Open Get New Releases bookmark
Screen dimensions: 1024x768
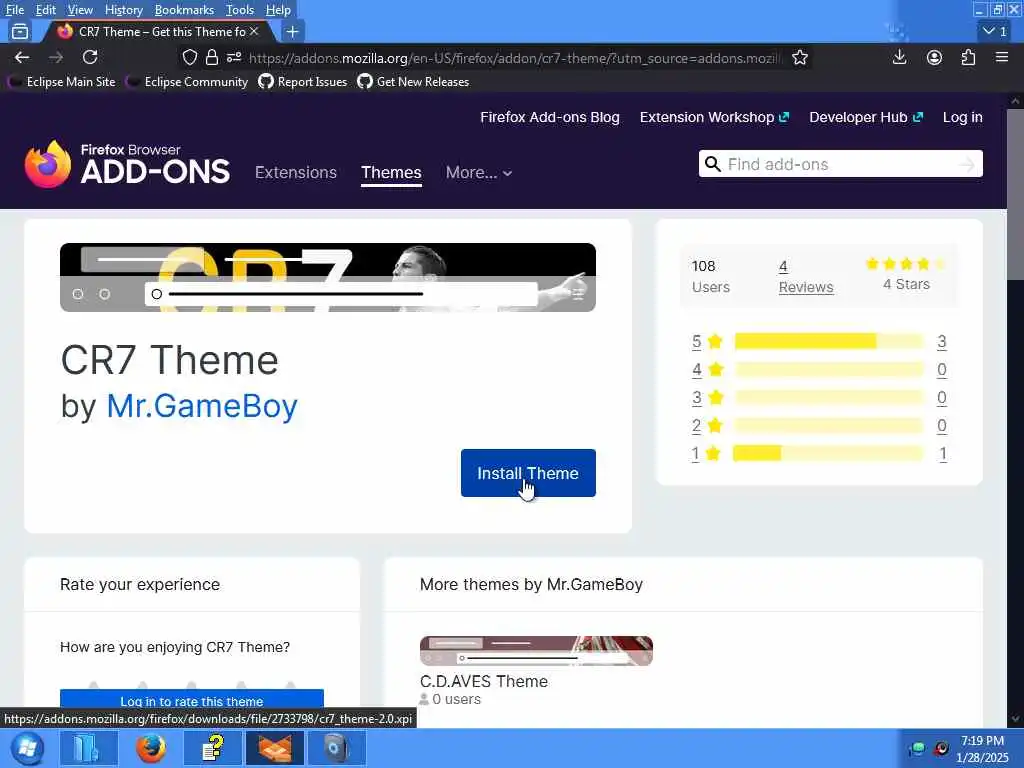tap(413, 82)
